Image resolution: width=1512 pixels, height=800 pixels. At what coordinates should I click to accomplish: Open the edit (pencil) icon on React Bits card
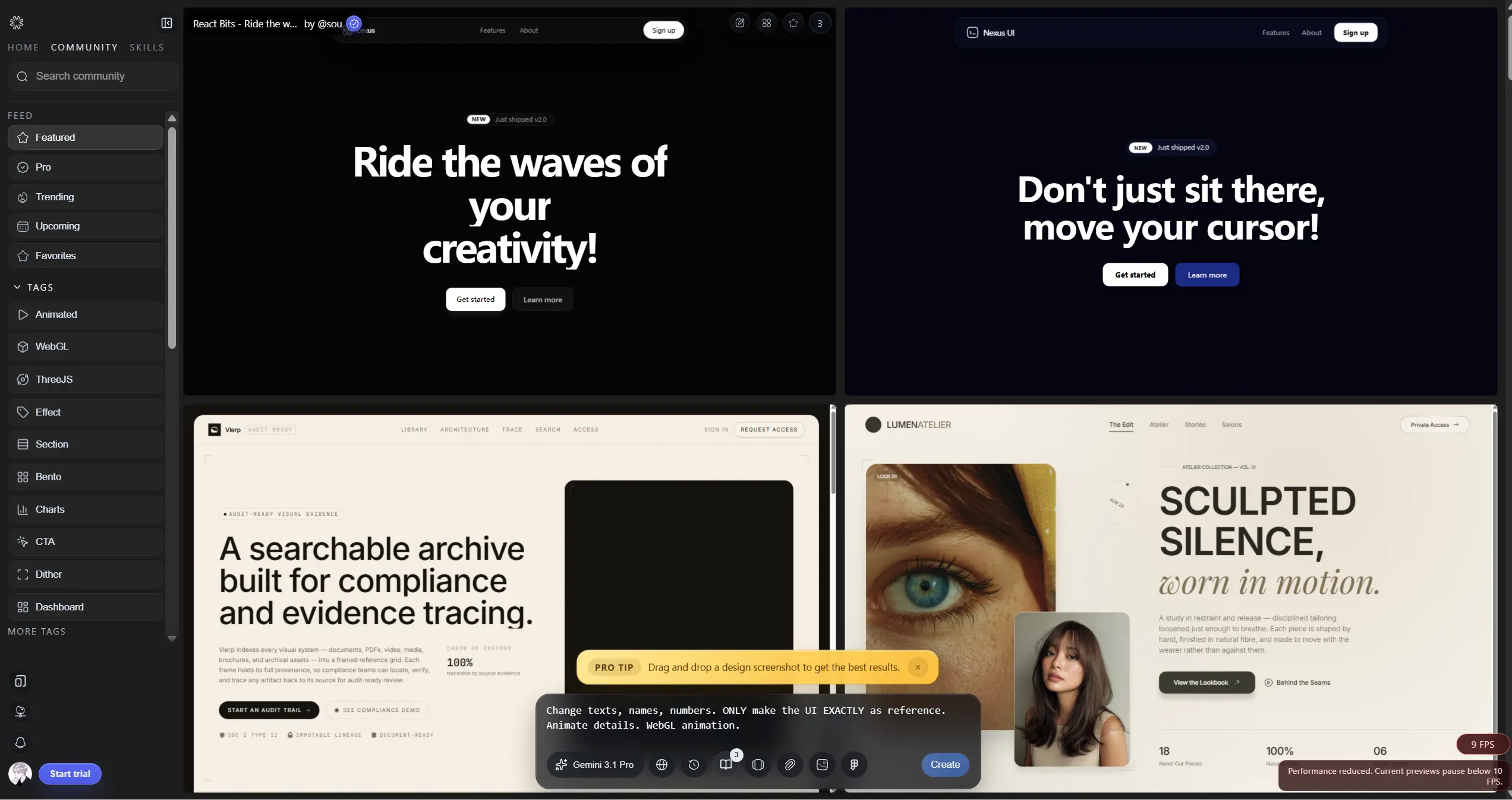click(x=740, y=23)
